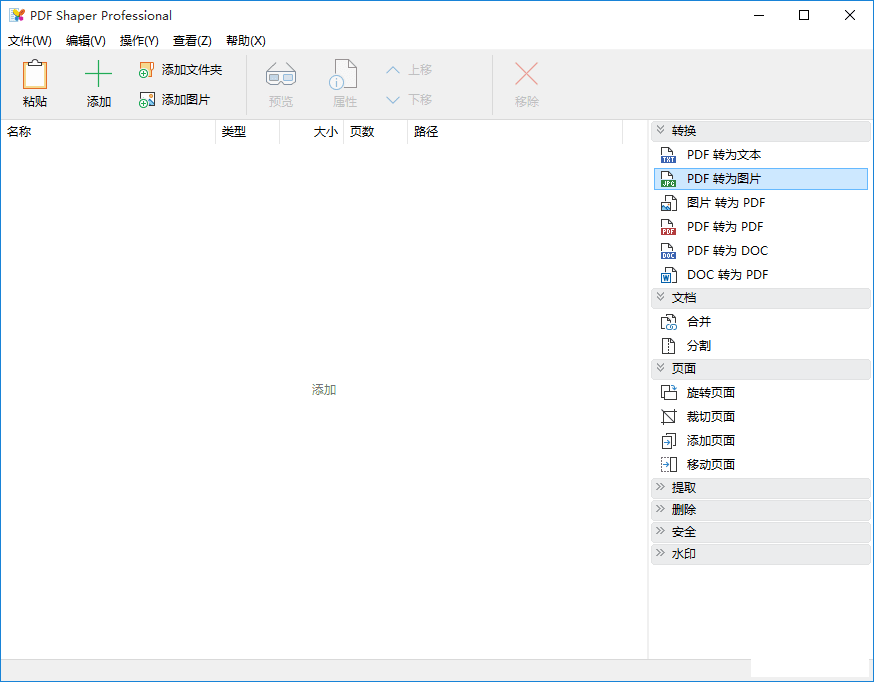Click the Word icon for DOC 转为 PDF
874x682 pixels.
[668, 275]
